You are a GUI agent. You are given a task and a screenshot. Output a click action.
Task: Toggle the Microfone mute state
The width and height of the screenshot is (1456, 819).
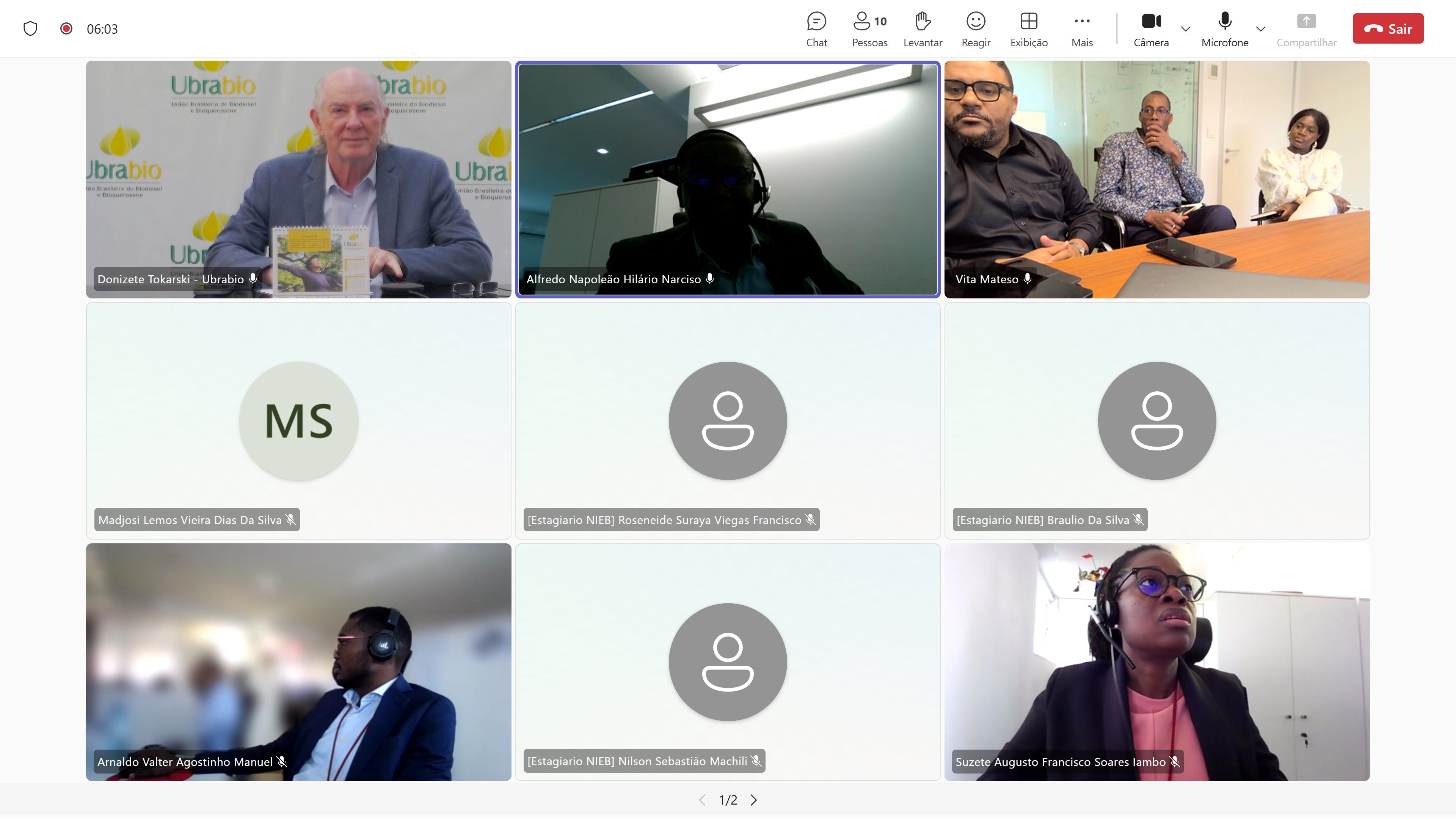click(1224, 29)
